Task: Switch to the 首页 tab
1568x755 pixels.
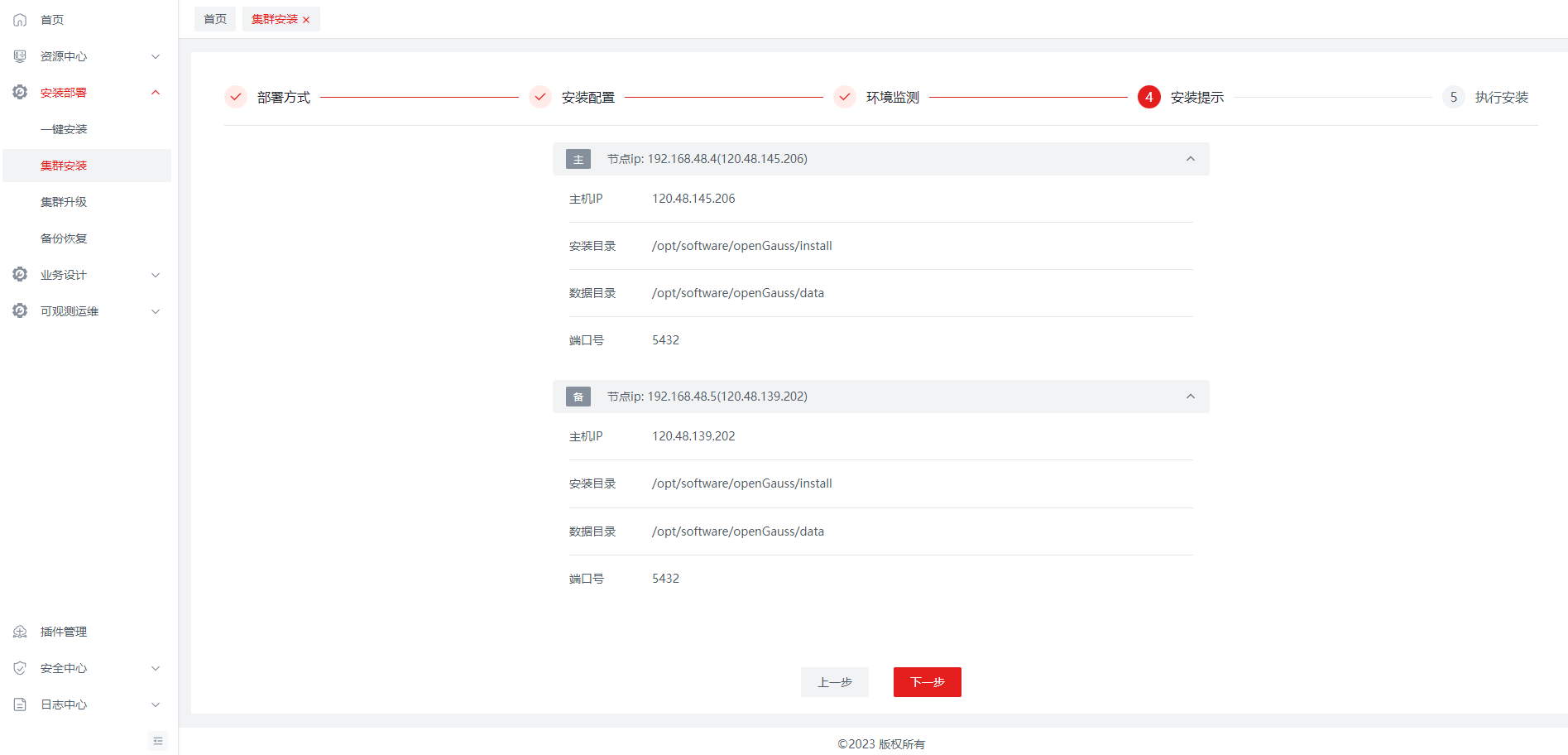Action: (215, 19)
